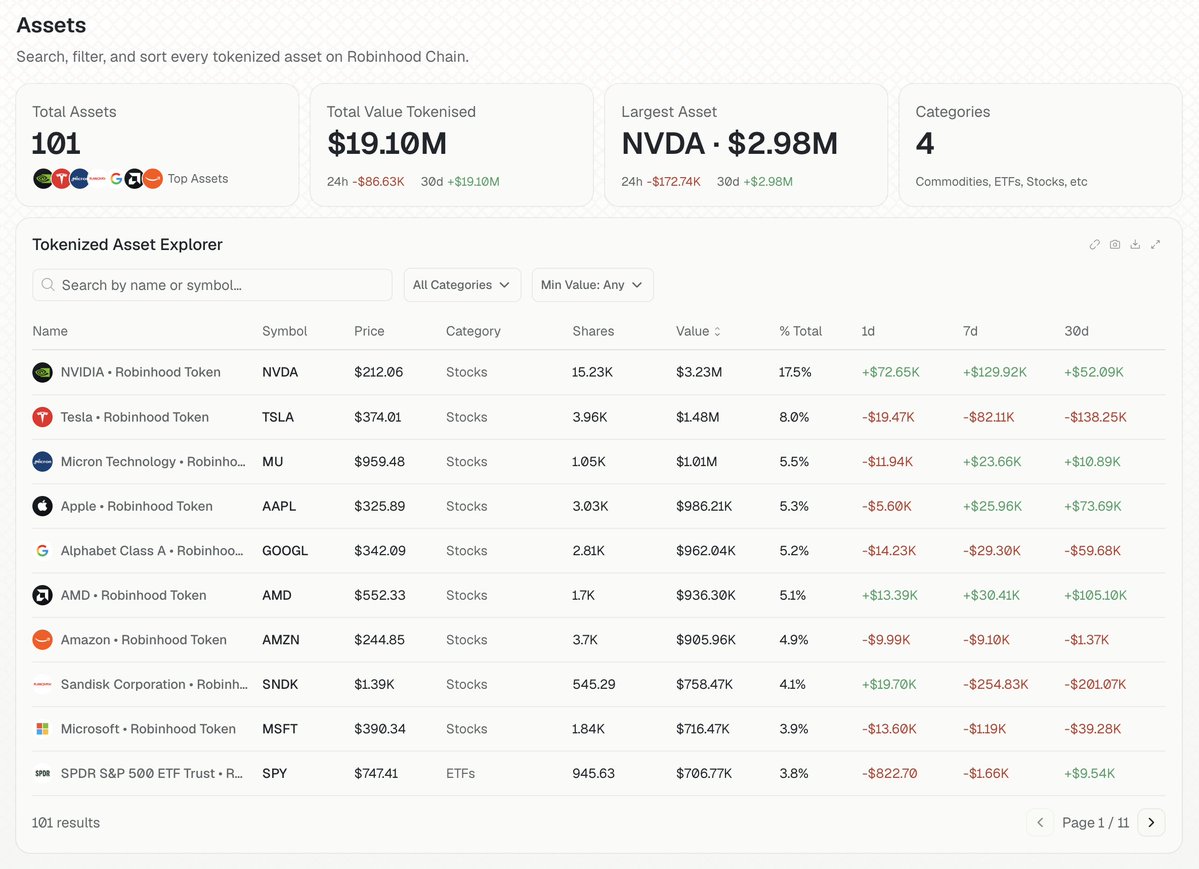1199x869 pixels.
Task: Click Google icon in Top Assets card
Action: 116,178
